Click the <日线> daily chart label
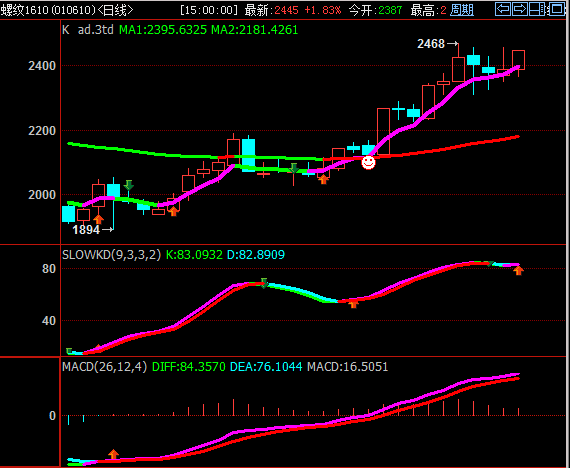This screenshot has width=570, height=468. [116, 10]
